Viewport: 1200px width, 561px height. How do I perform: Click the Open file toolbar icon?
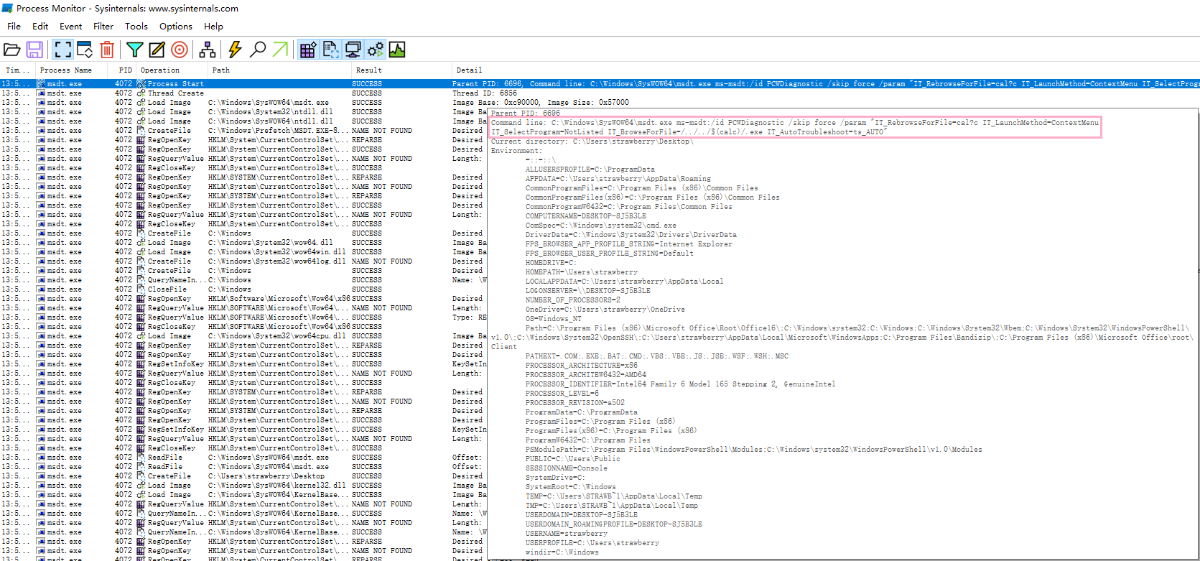point(12,49)
